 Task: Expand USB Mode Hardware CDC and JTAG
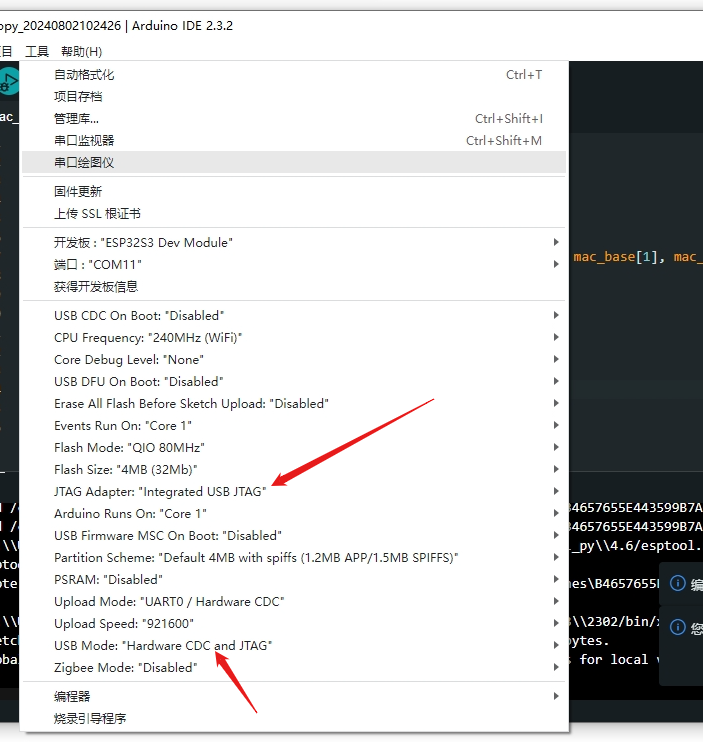[x=294, y=645]
